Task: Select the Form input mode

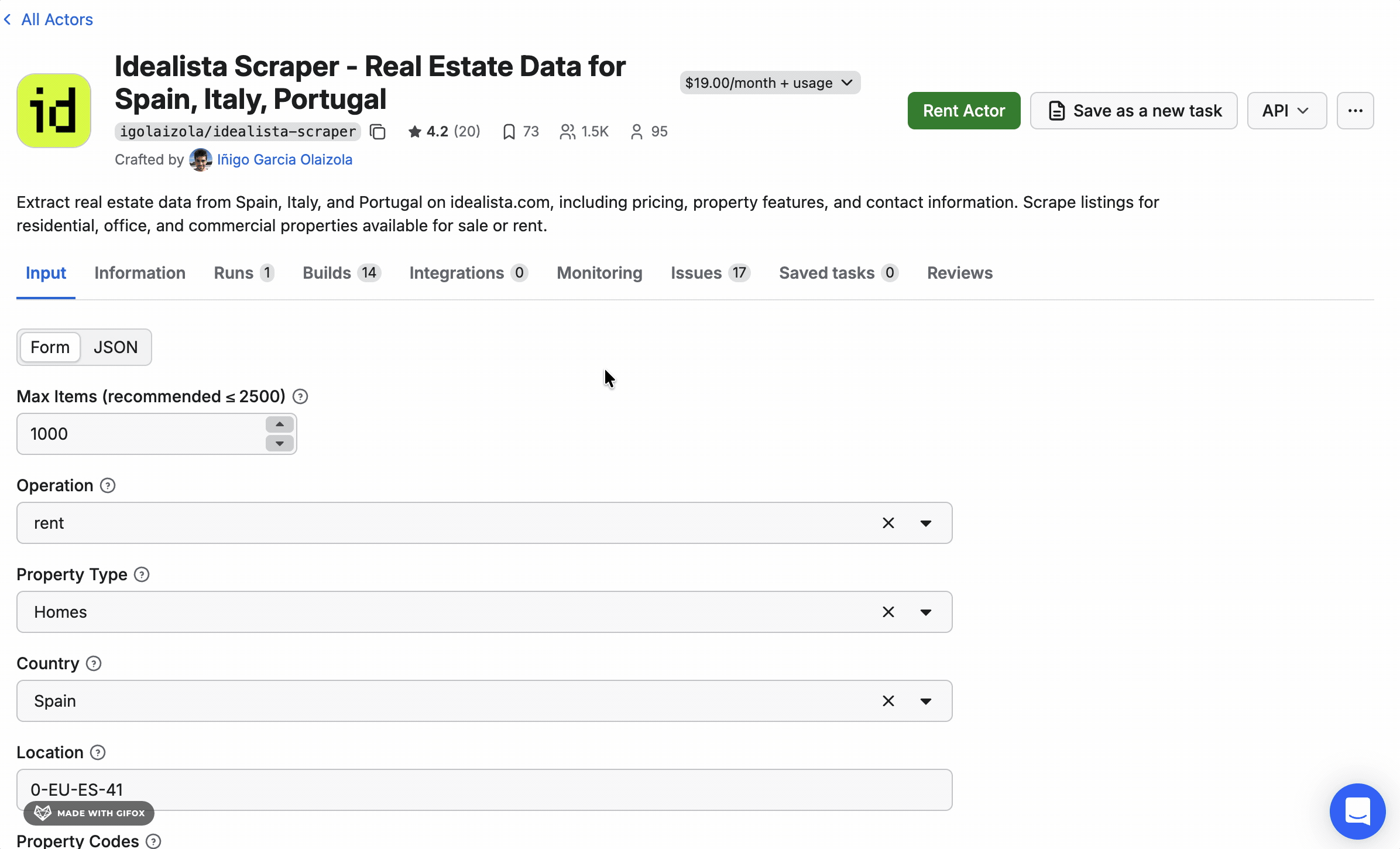Action: tap(50, 347)
